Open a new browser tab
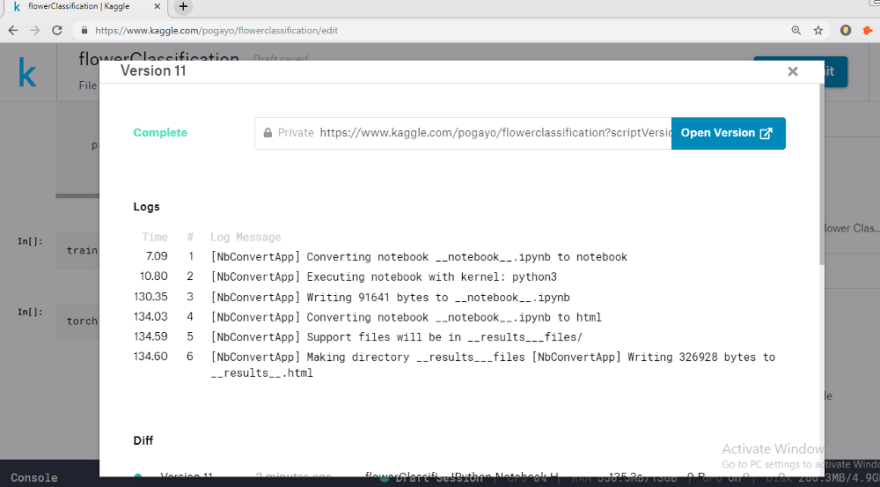 click(x=183, y=7)
